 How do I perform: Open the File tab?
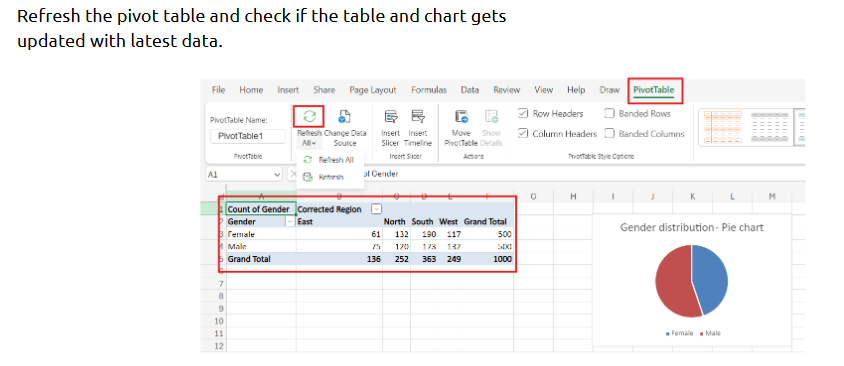click(219, 90)
